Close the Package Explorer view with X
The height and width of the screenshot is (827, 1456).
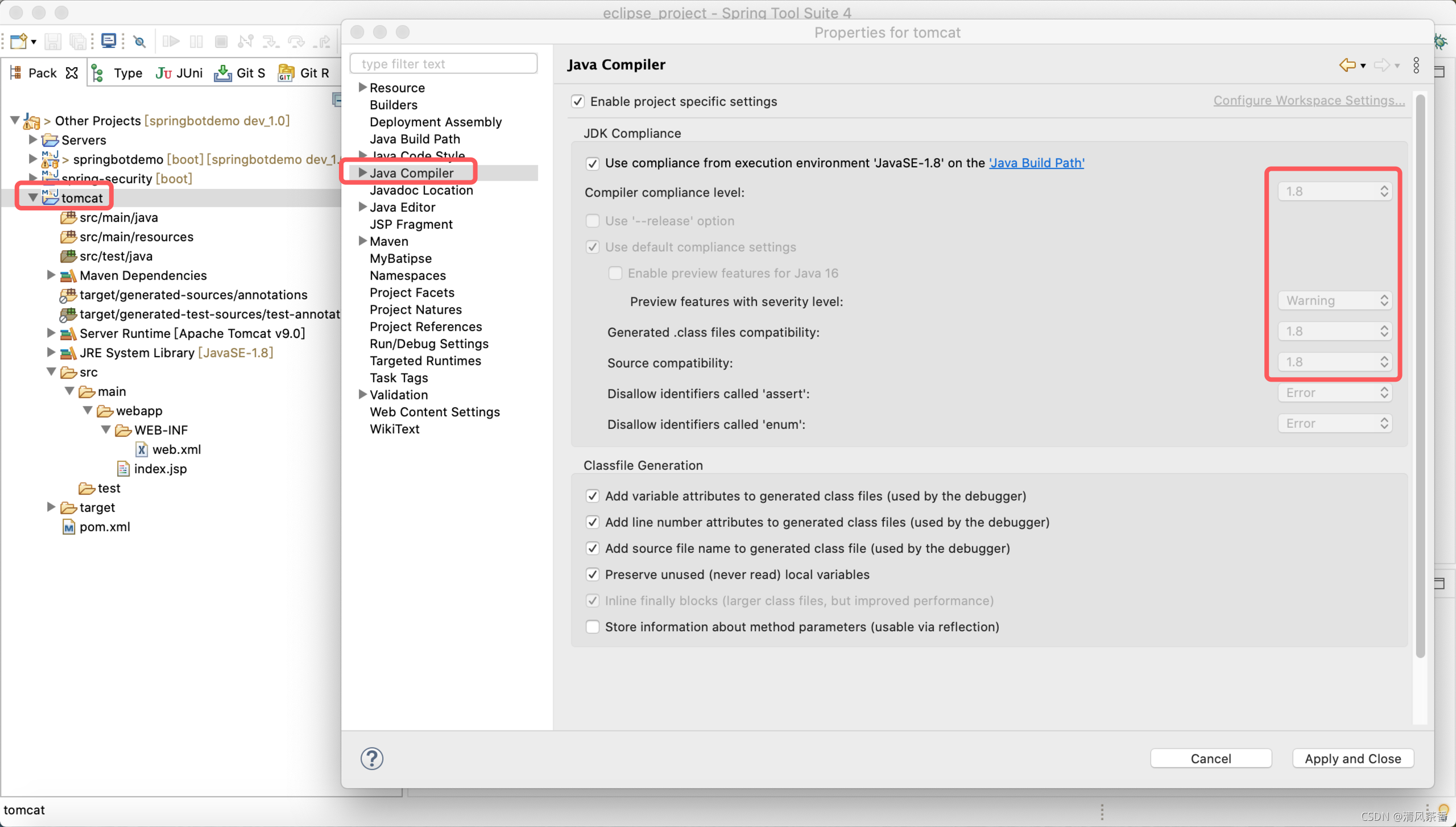tap(72, 73)
